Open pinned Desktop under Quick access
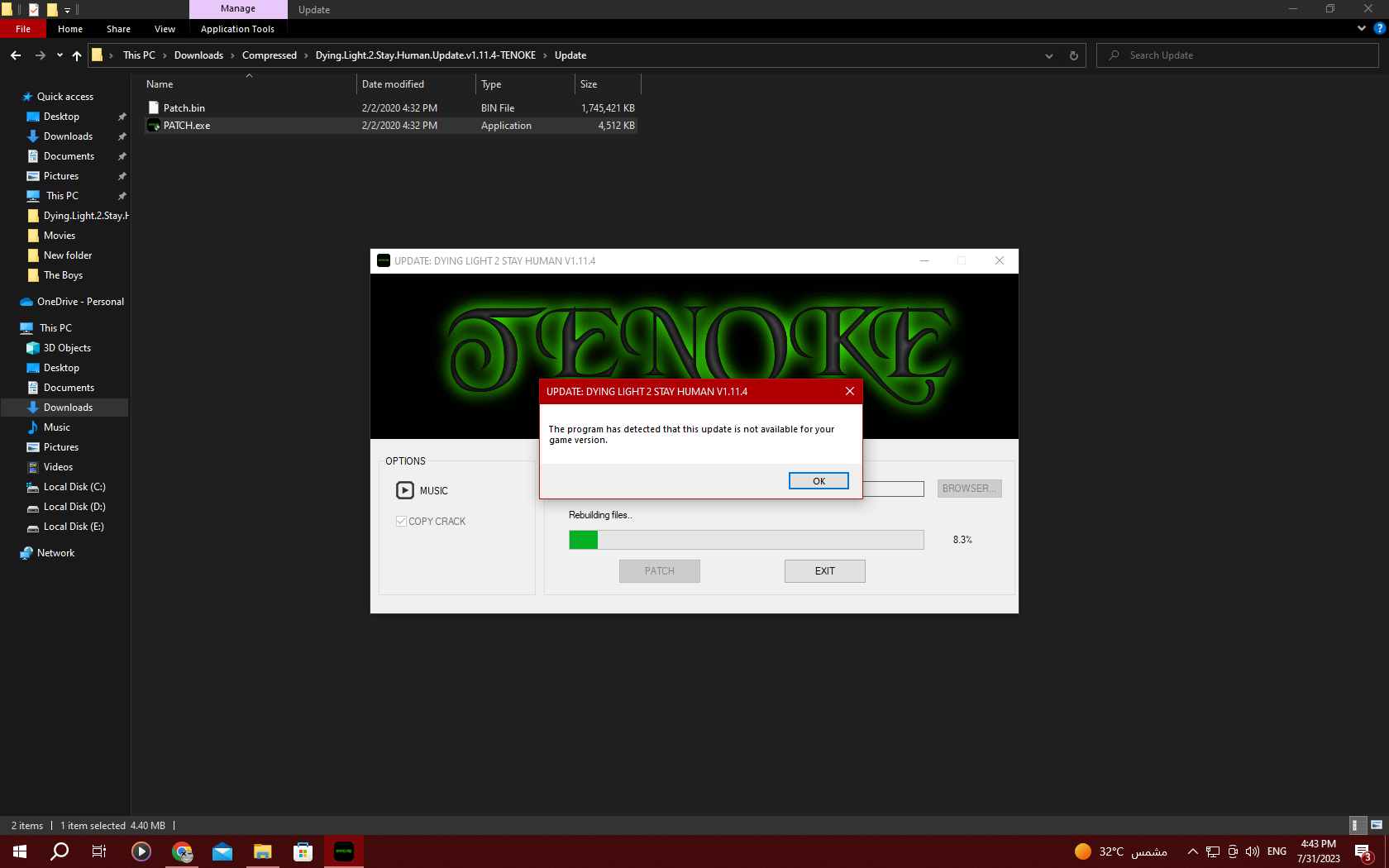The height and width of the screenshot is (868, 1389). pos(61,117)
